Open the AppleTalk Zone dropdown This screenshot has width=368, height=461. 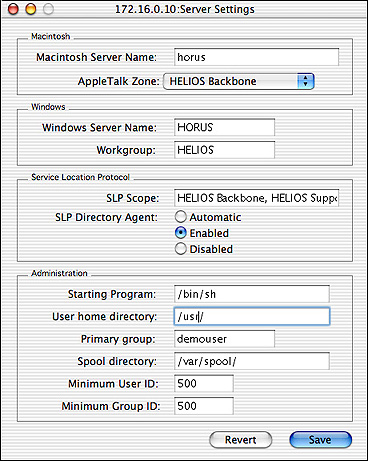239,81
